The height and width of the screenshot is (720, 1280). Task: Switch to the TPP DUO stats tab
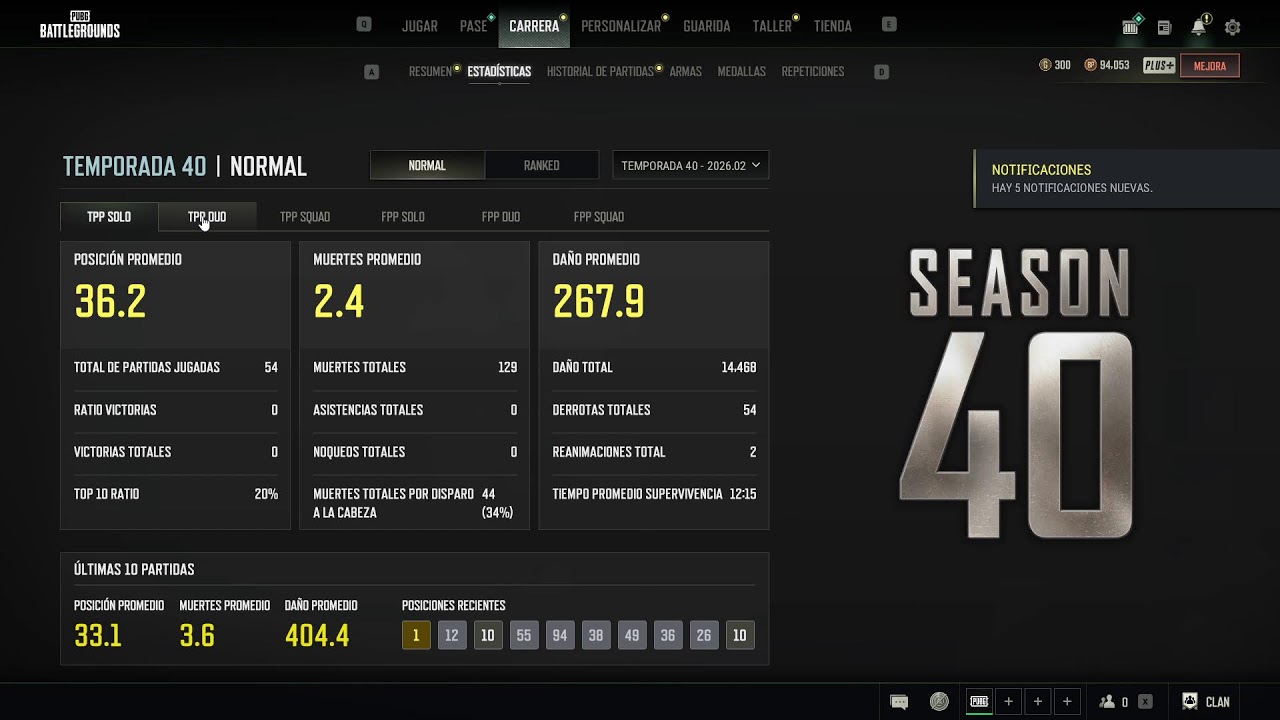click(207, 217)
